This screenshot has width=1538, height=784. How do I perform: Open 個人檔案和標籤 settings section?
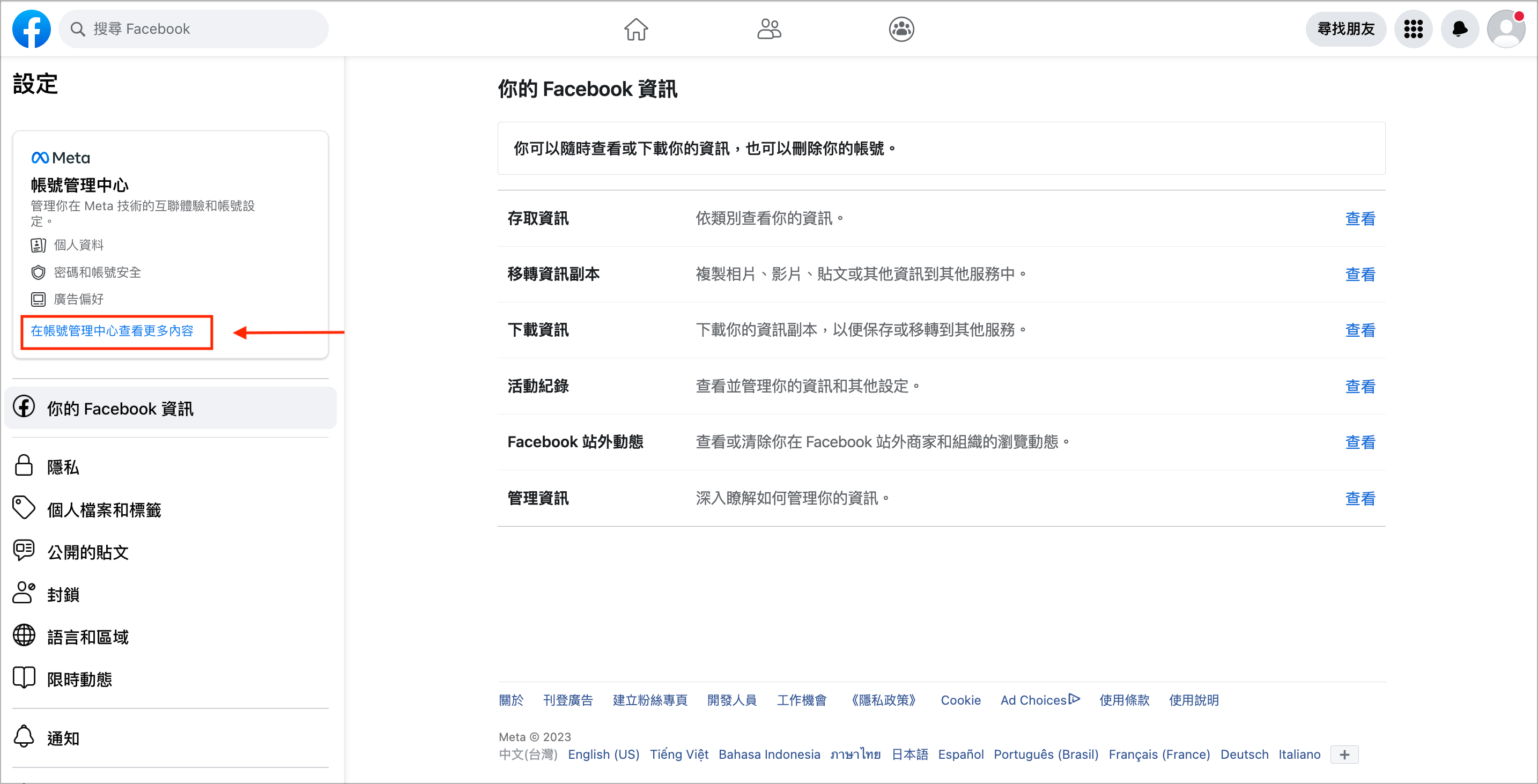tap(170, 509)
